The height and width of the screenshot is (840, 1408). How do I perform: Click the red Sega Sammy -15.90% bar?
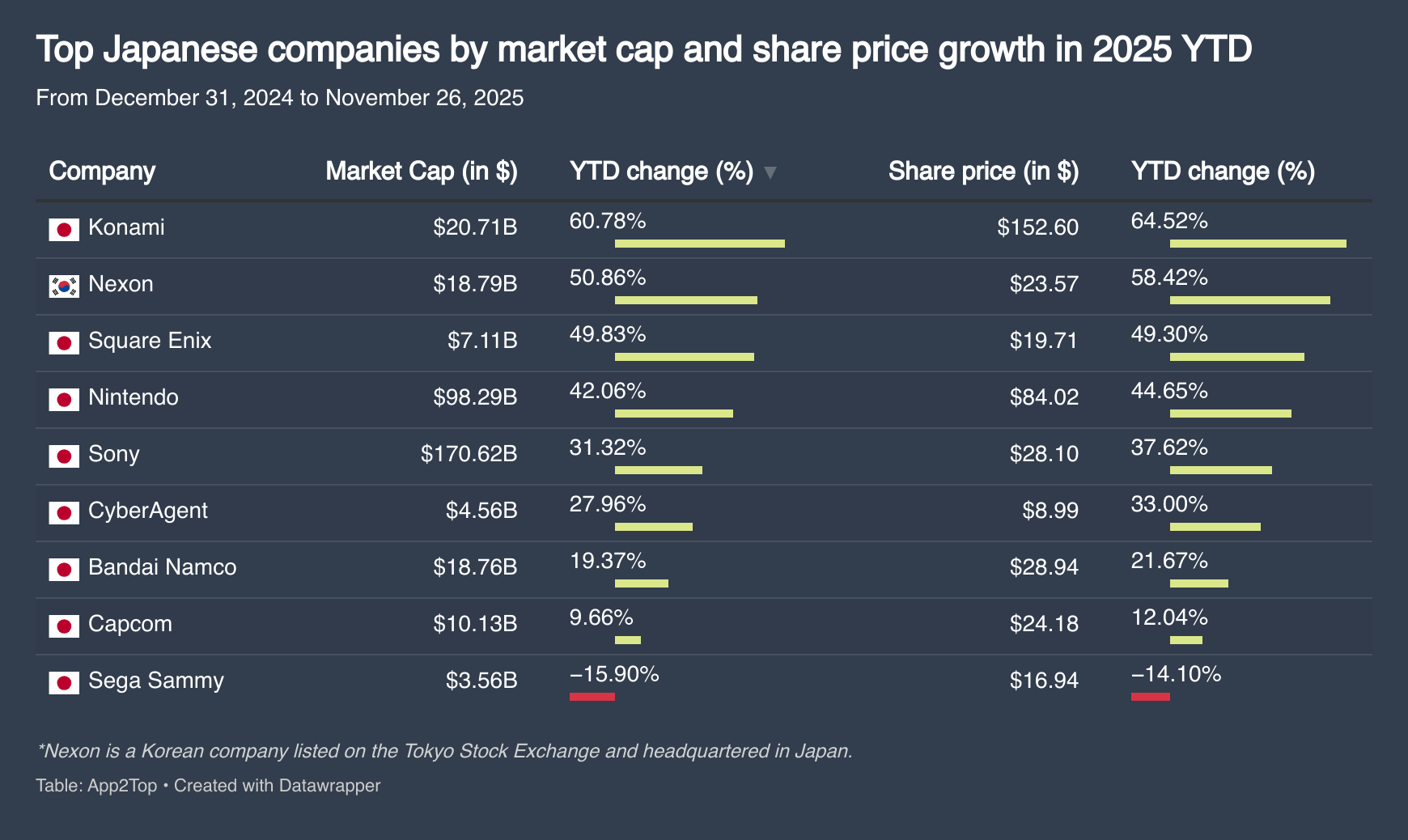(592, 697)
